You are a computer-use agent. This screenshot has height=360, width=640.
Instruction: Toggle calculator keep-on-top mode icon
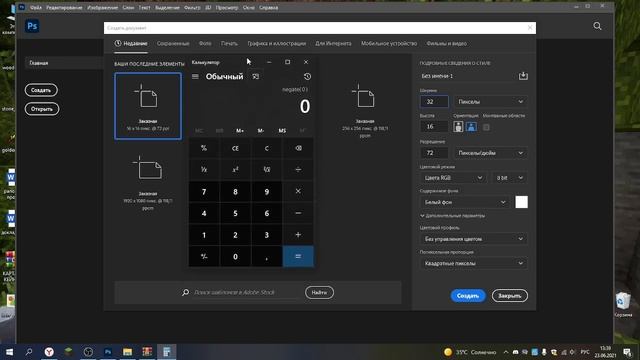point(256,76)
